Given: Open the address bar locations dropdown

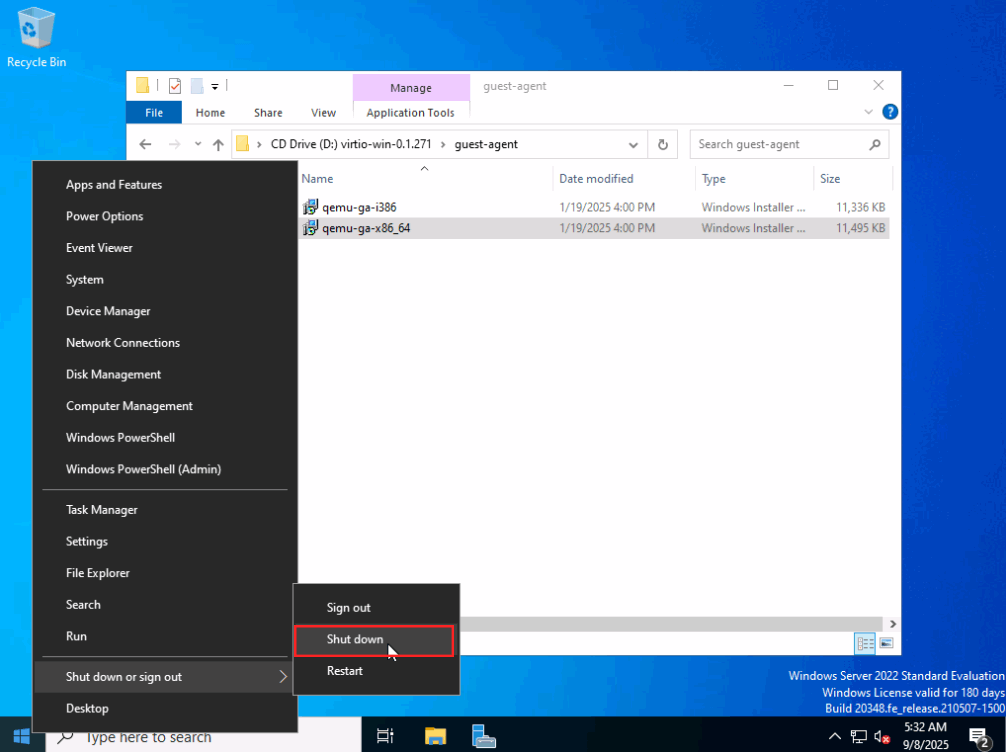Looking at the screenshot, I should 633,144.
